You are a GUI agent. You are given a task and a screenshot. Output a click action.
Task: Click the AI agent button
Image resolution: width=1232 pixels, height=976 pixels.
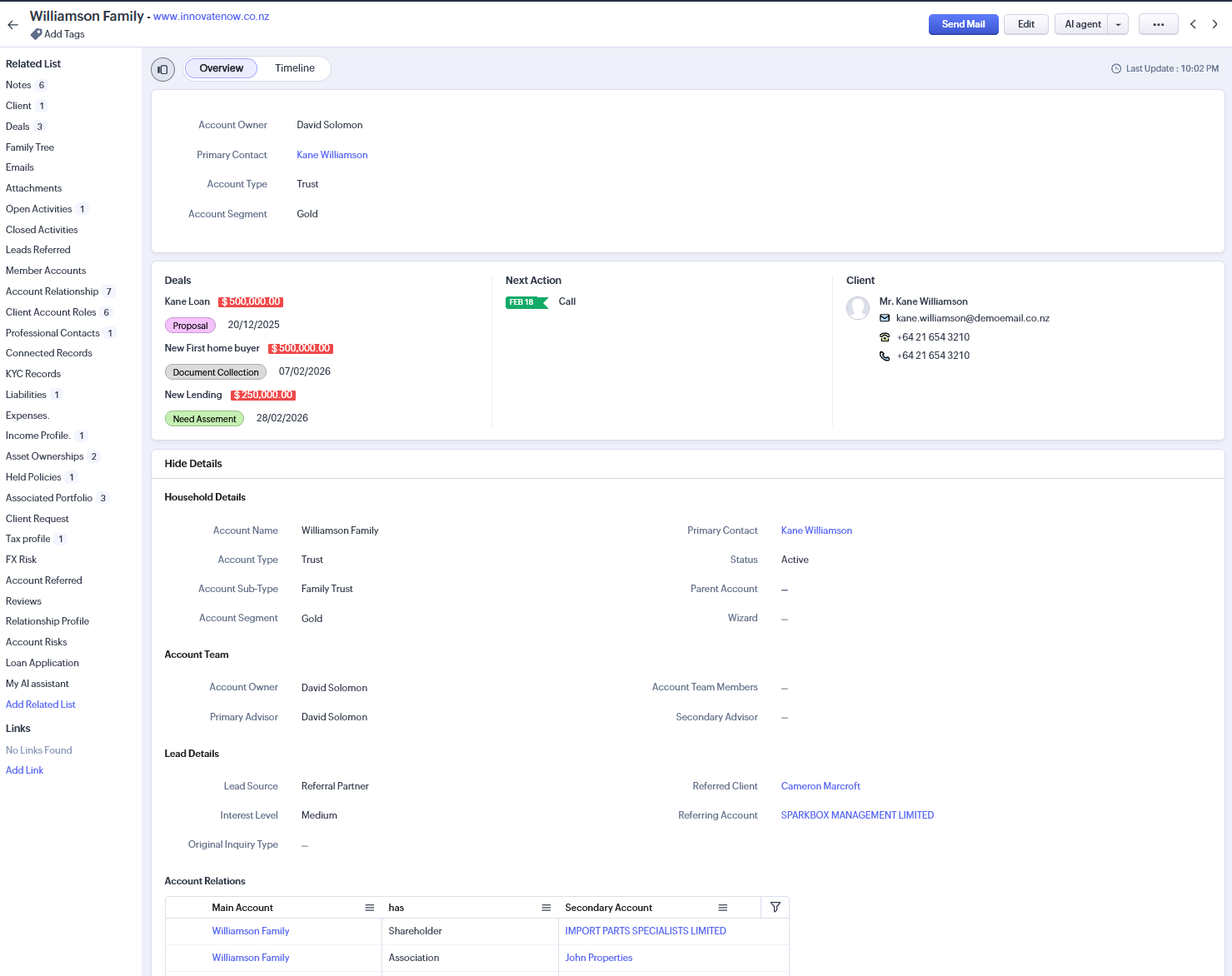(1082, 24)
